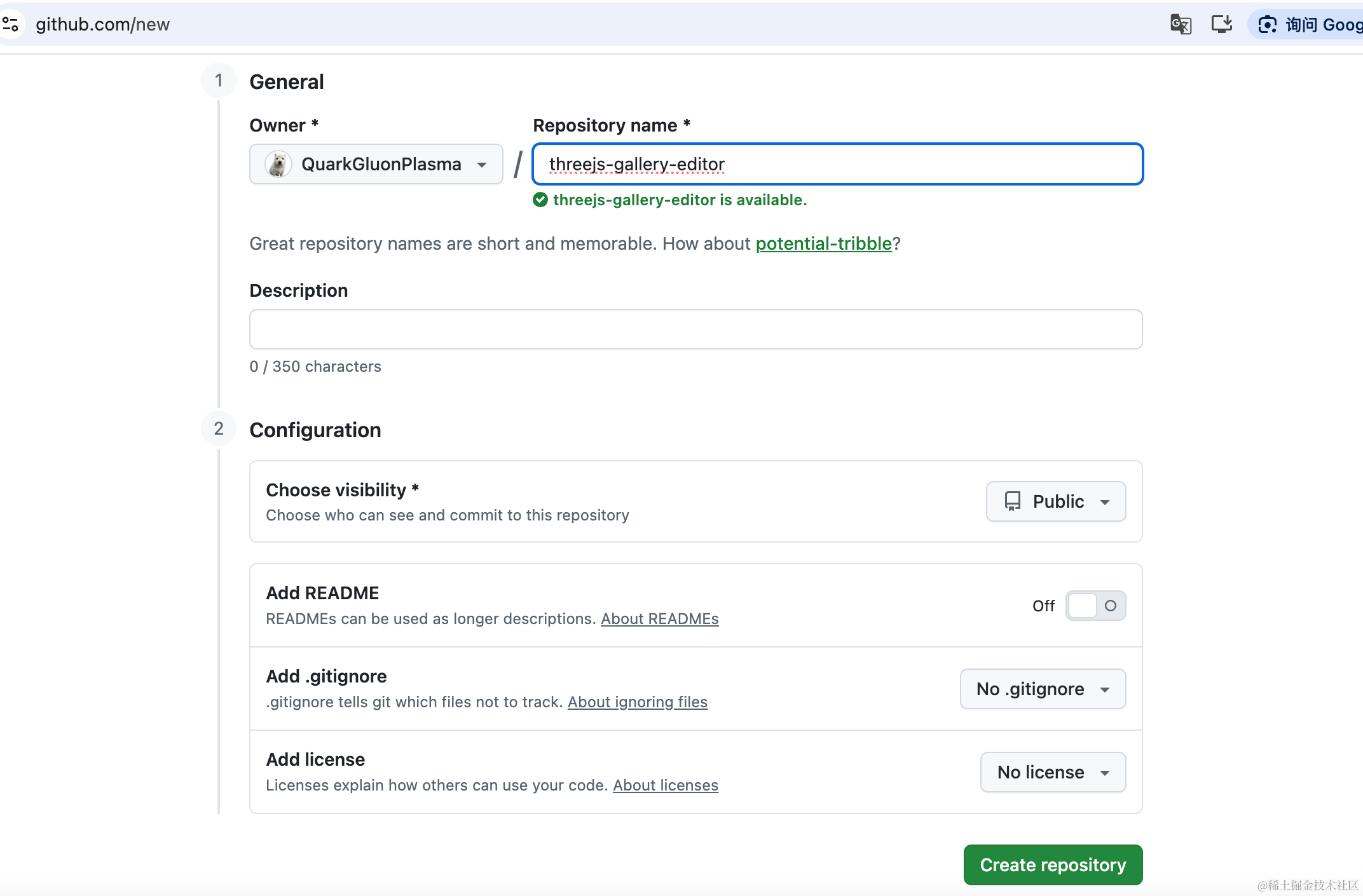The image size is (1363, 896).
Task: Open the About ignoring files link
Action: 638,702
